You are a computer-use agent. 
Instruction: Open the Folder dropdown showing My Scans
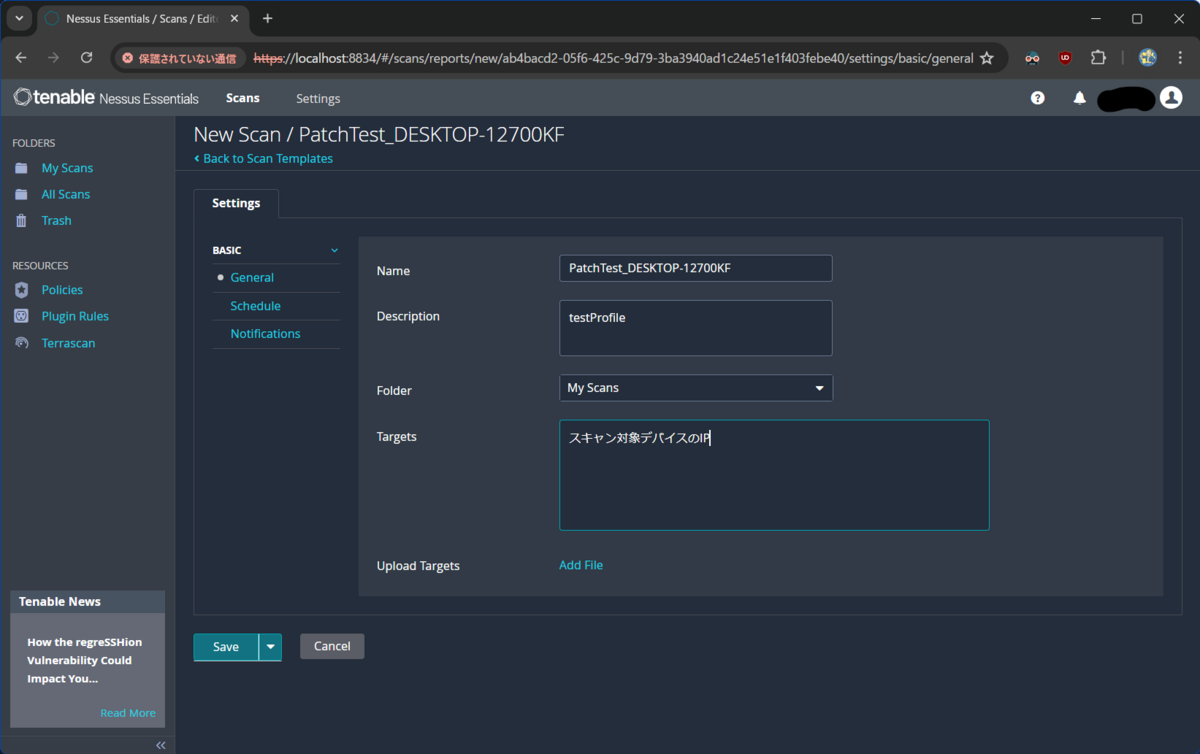696,388
